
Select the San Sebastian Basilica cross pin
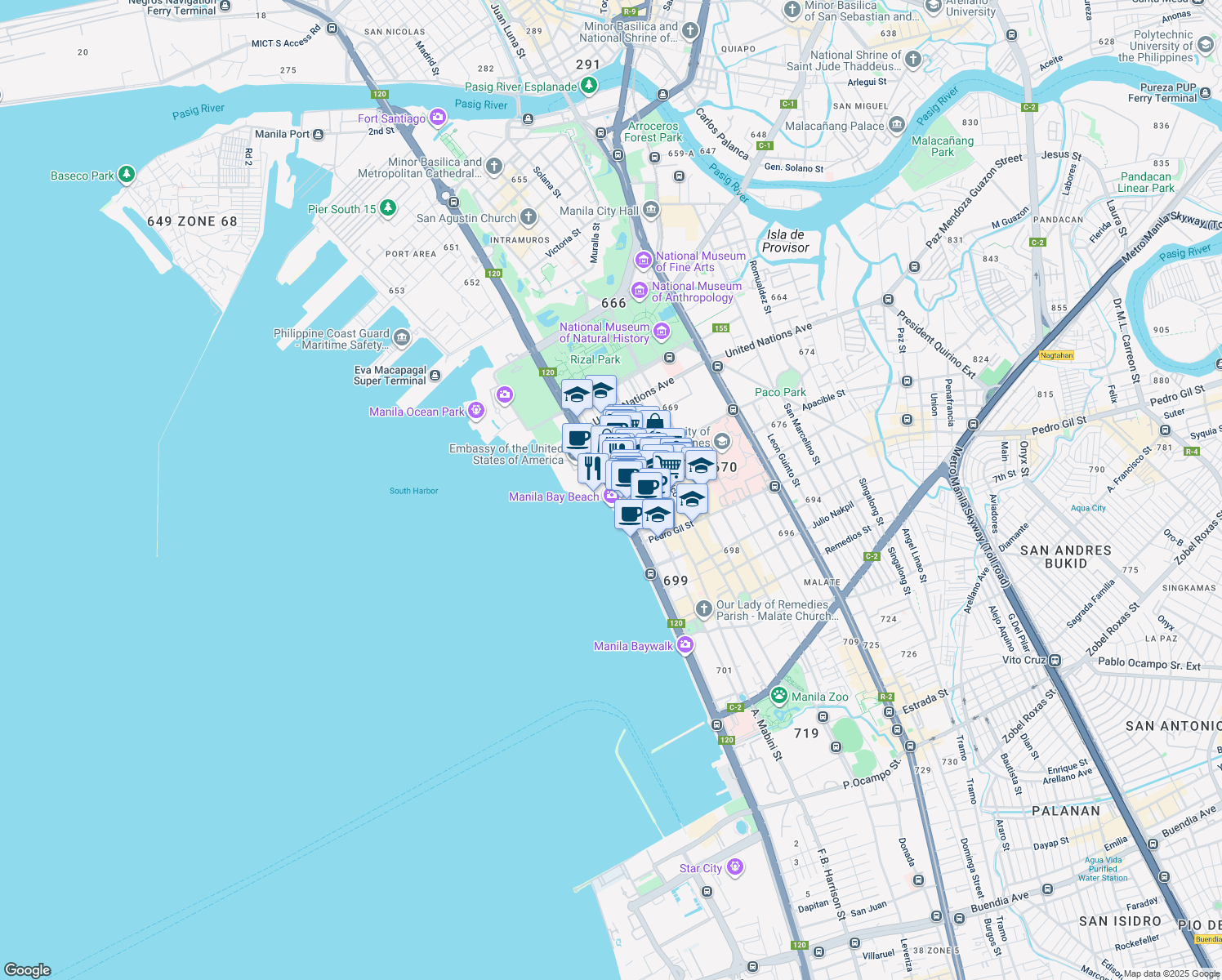pos(792,9)
